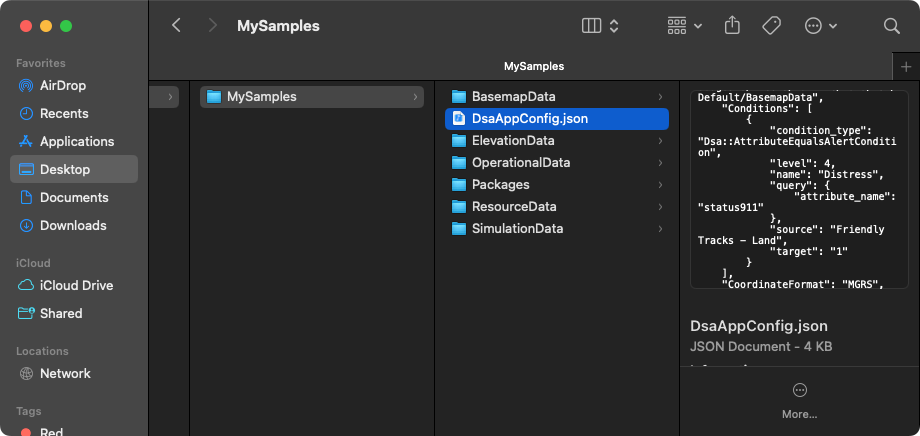920x436 pixels.
Task: Click the DsaAppConfig.json file icon
Action: point(459,119)
